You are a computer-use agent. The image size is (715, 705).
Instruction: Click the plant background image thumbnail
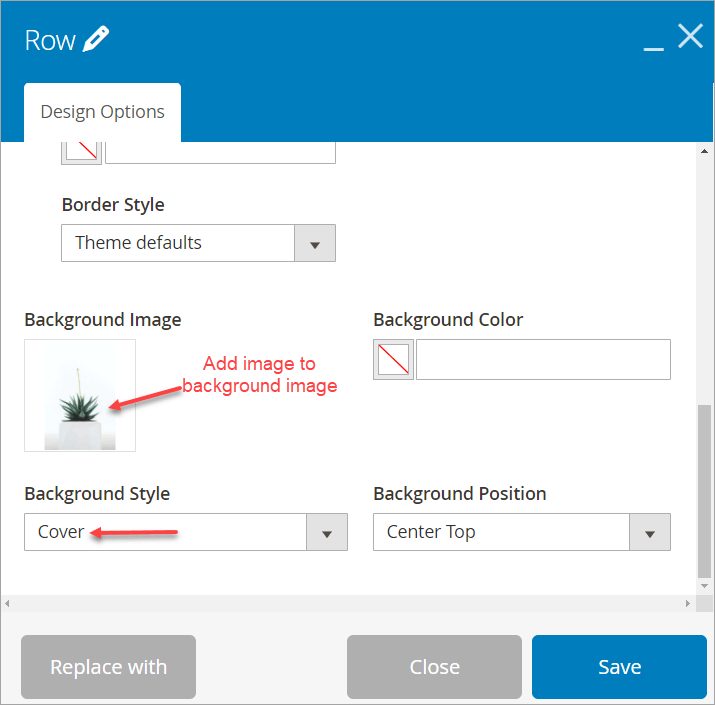[x=80, y=395]
